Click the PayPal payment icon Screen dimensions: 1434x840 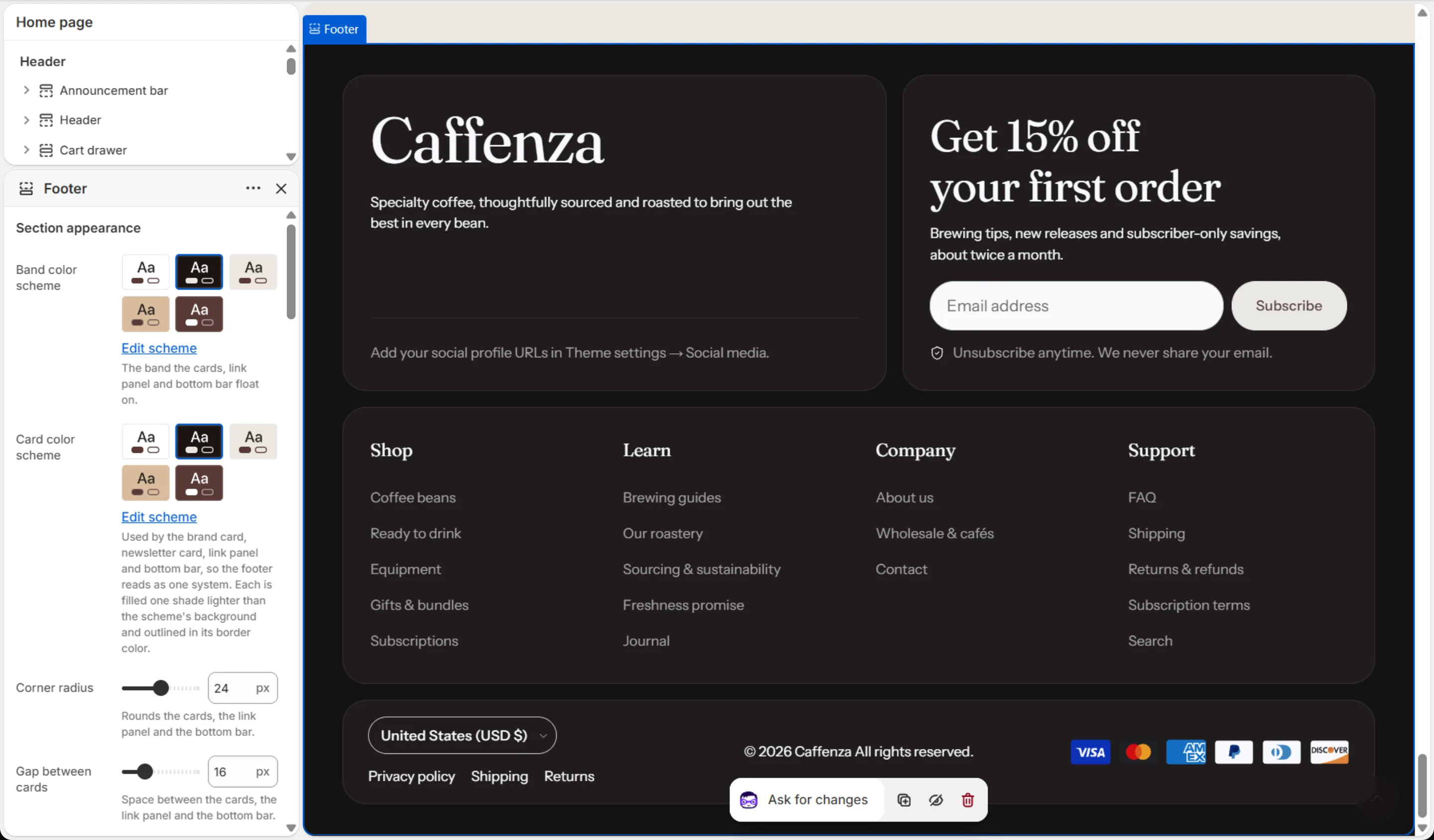coord(1234,752)
